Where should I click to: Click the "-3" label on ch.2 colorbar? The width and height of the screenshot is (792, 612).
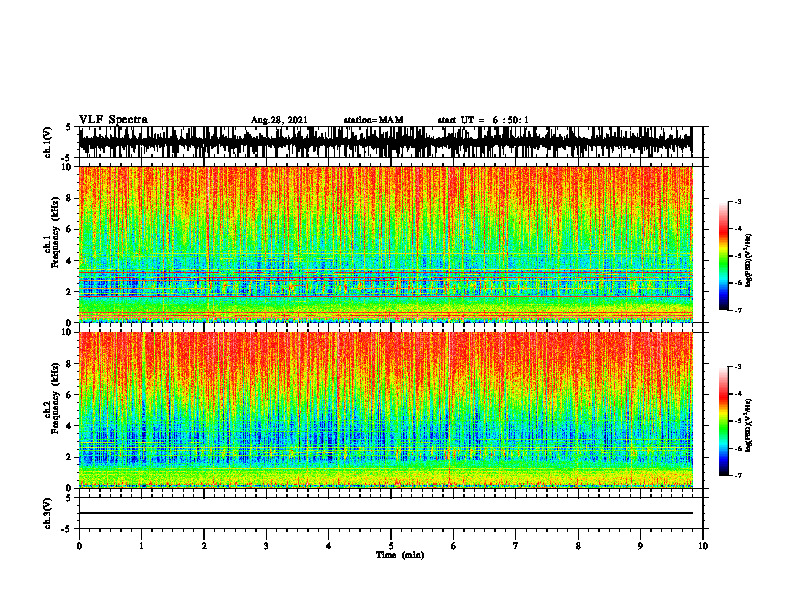(738, 367)
